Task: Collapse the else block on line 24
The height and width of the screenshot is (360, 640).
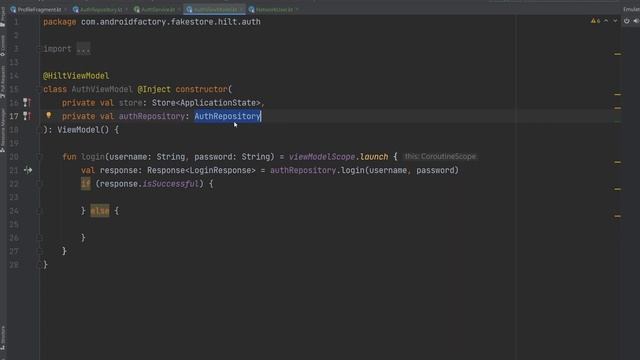Action: pyautogui.click(x=40, y=211)
